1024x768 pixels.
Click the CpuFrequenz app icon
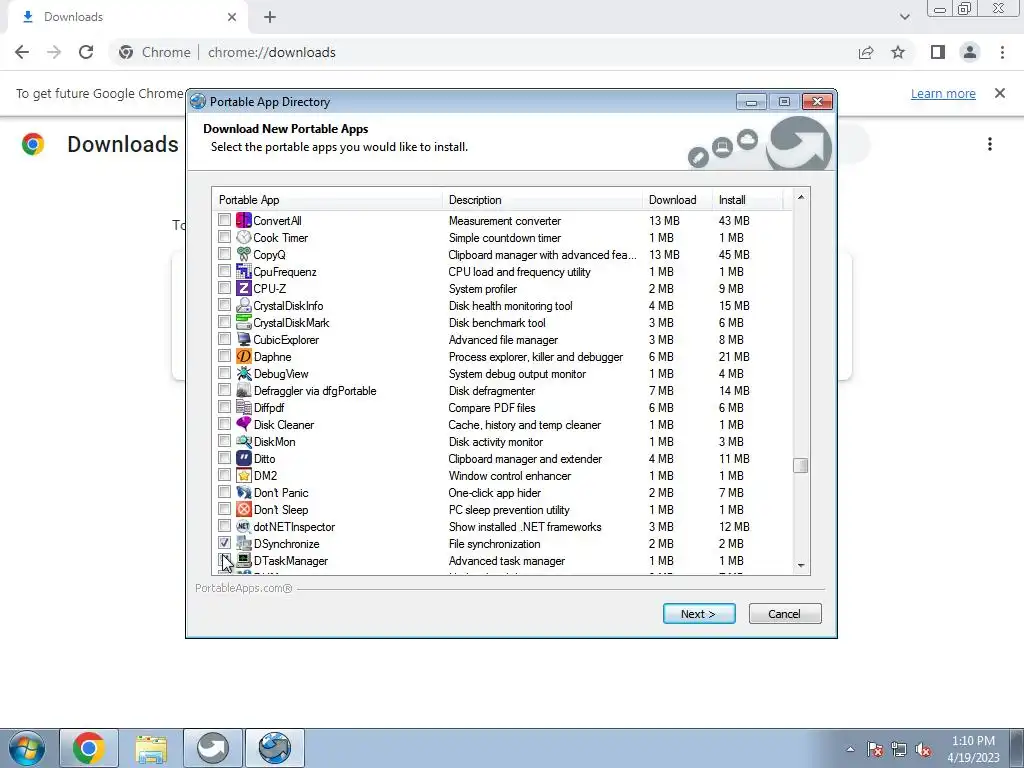244,271
